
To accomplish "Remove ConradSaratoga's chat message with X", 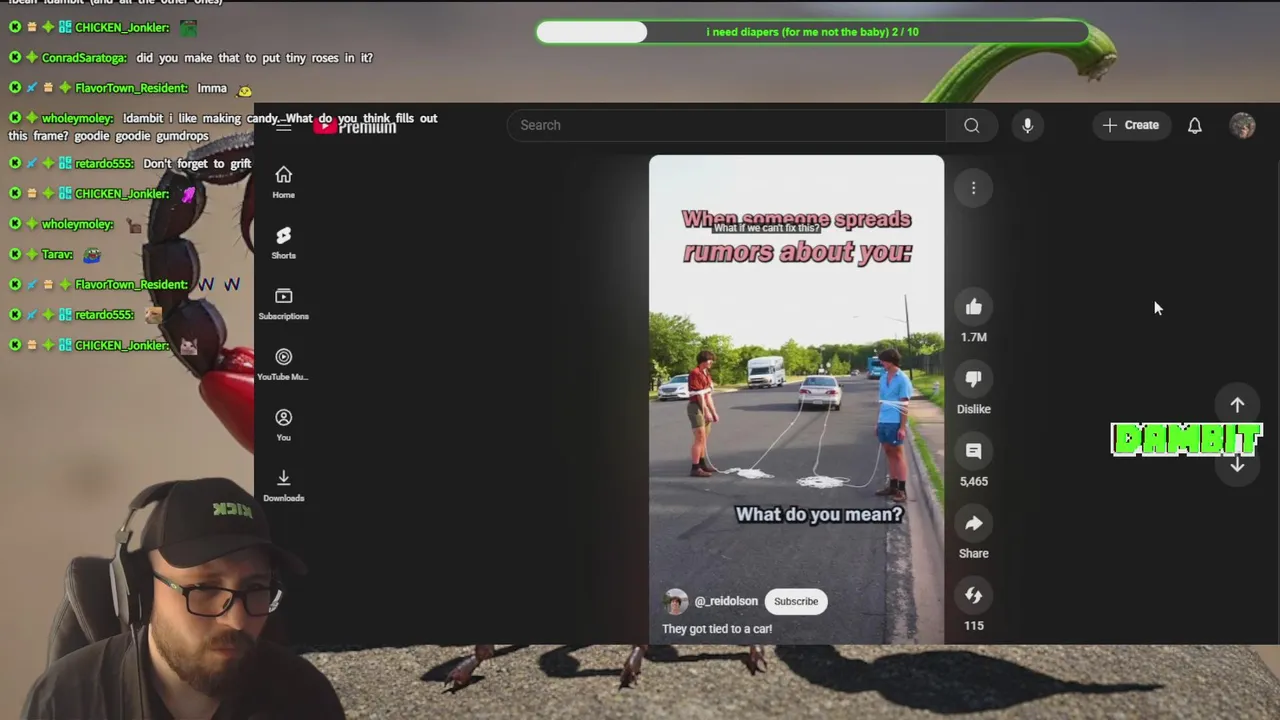I will [x=15, y=58].
